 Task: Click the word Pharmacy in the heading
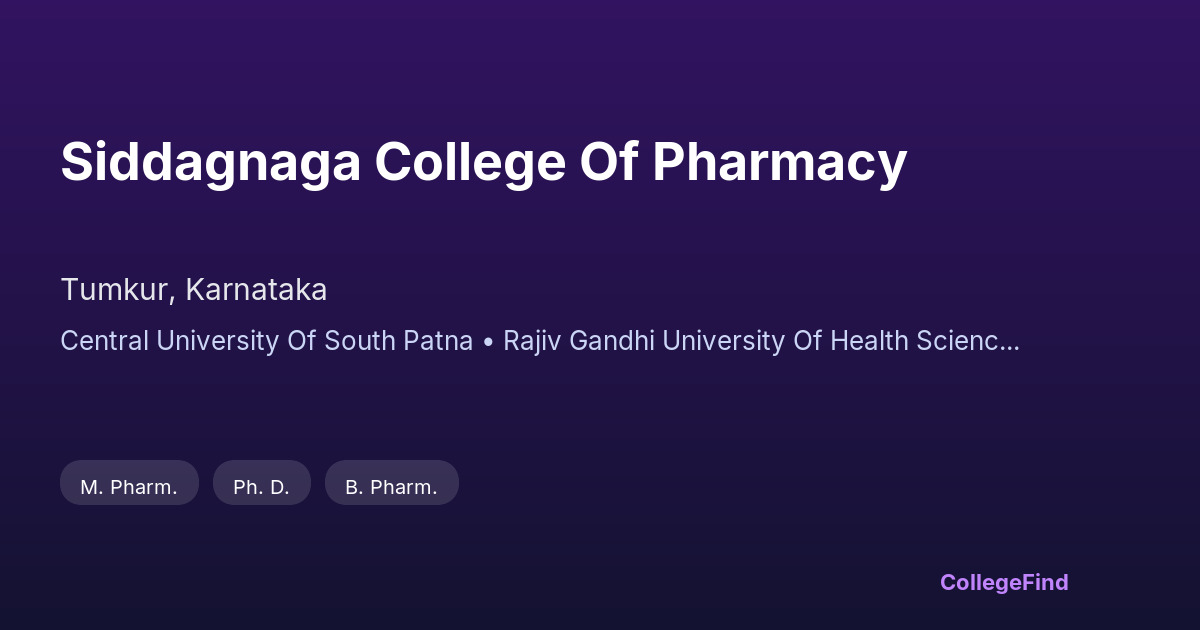(780, 161)
